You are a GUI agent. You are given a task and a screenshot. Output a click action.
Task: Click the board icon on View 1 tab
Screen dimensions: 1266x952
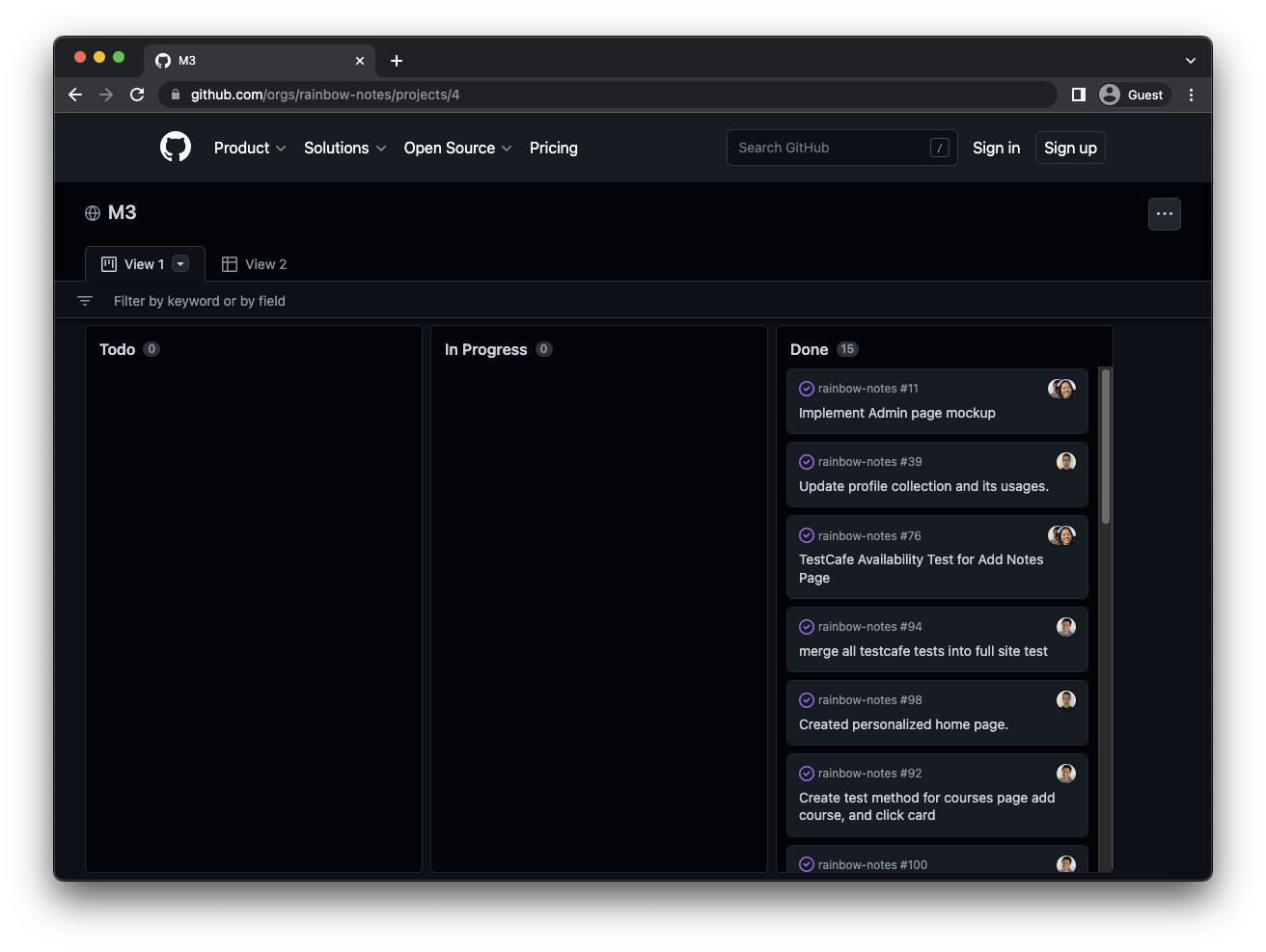[109, 264]
